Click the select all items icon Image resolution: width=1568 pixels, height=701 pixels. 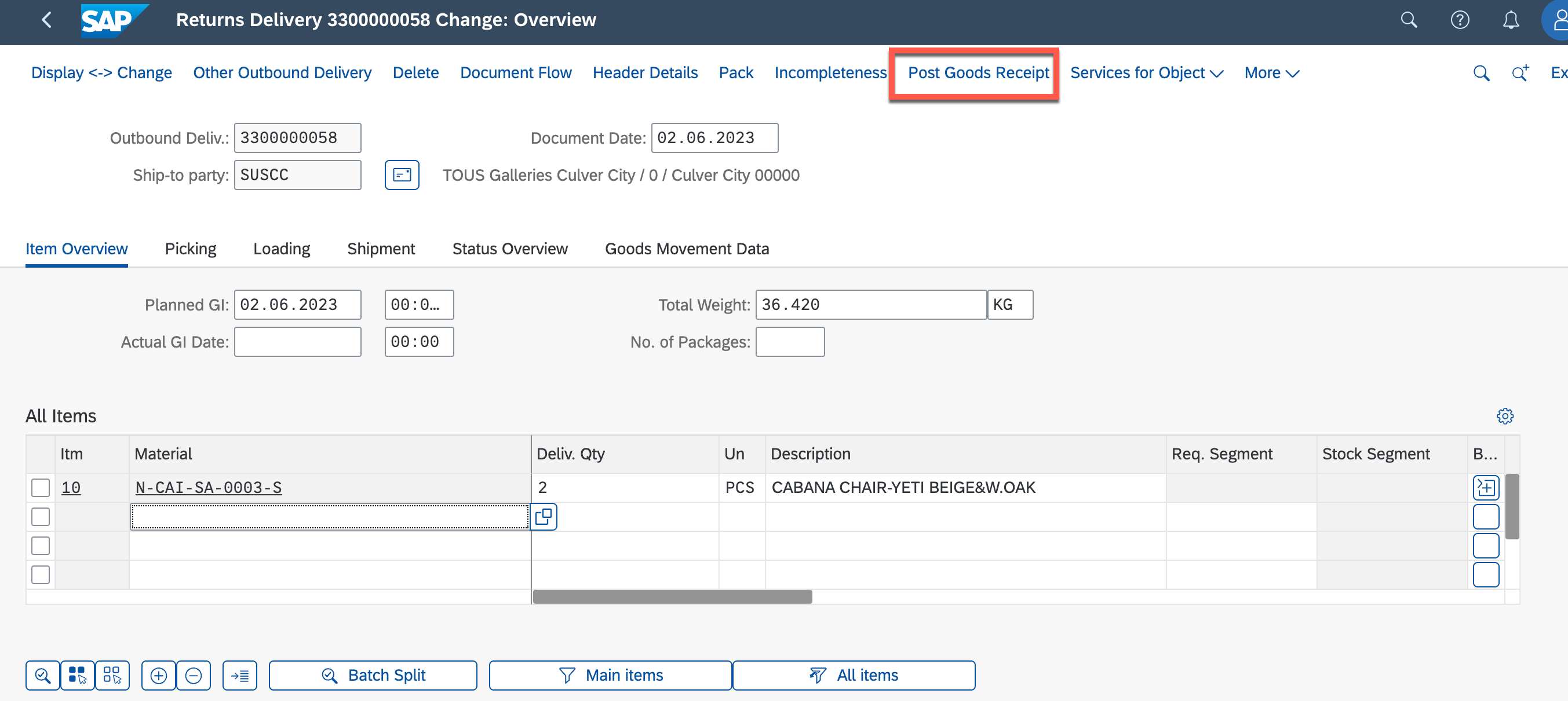coord(77,676)
